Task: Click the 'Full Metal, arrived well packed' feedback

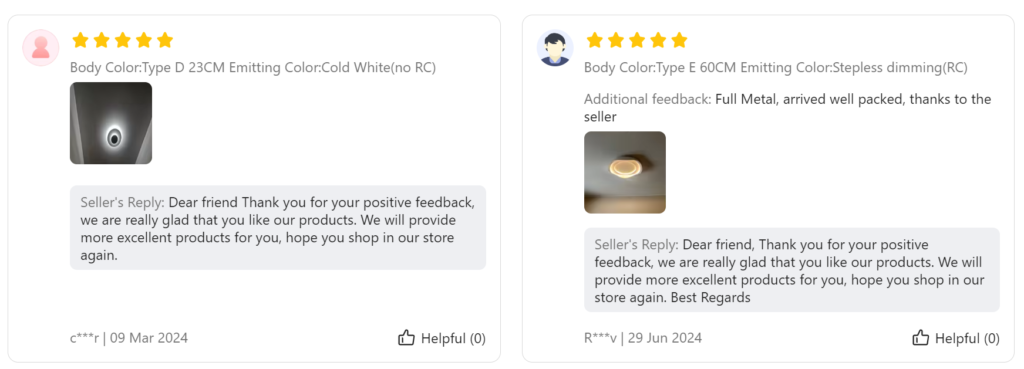Action: click(x=788, y=108)
